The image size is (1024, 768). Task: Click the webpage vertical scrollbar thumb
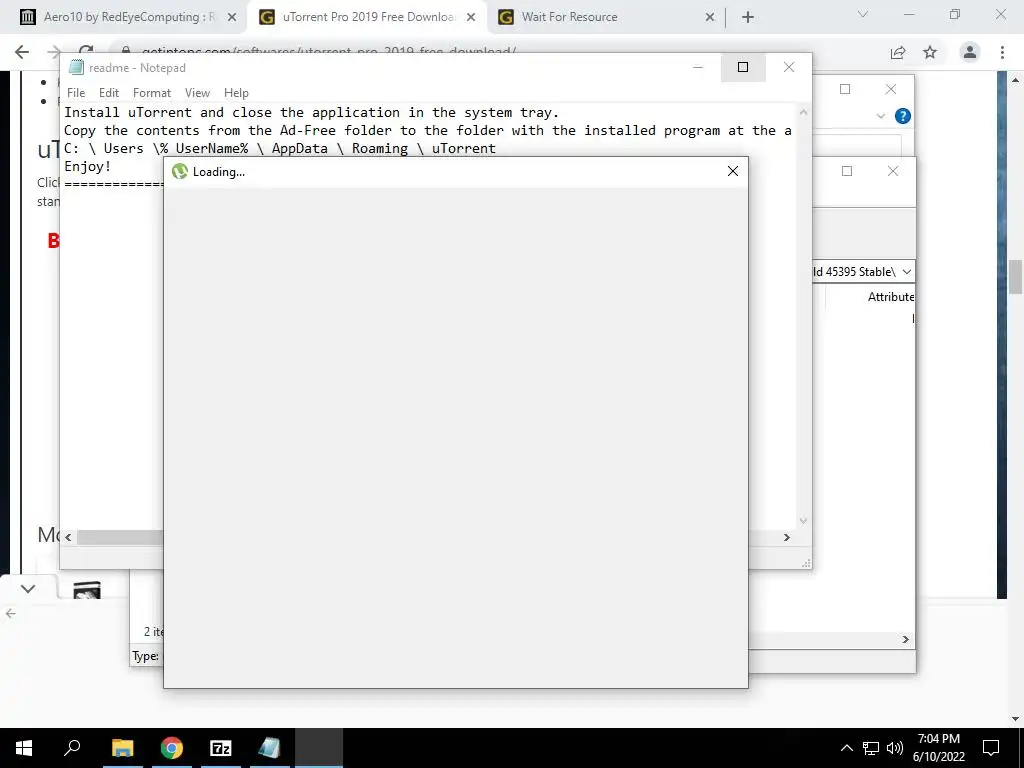[1016, 277]
